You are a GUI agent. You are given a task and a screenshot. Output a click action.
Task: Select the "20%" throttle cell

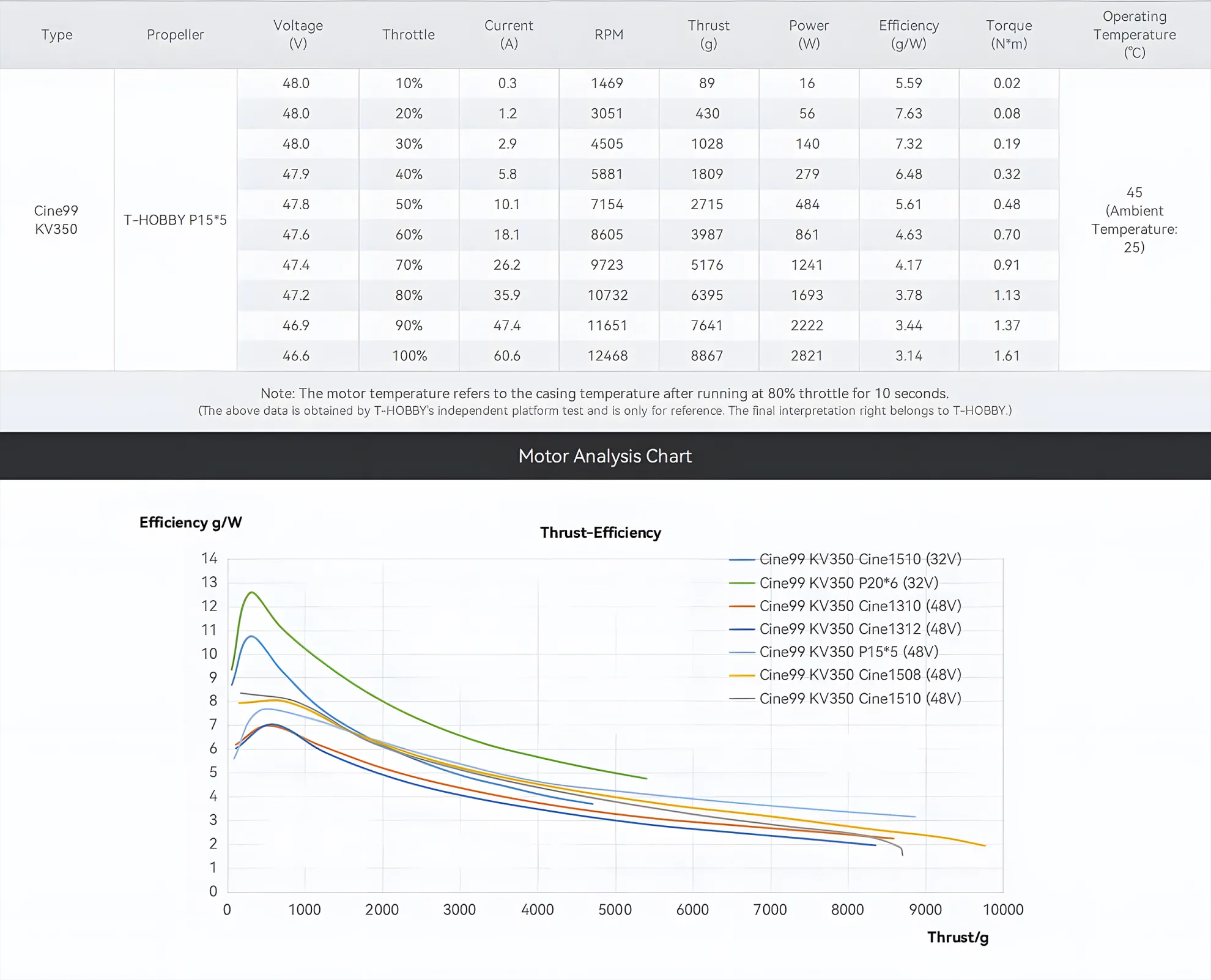[x=409, y=114]
